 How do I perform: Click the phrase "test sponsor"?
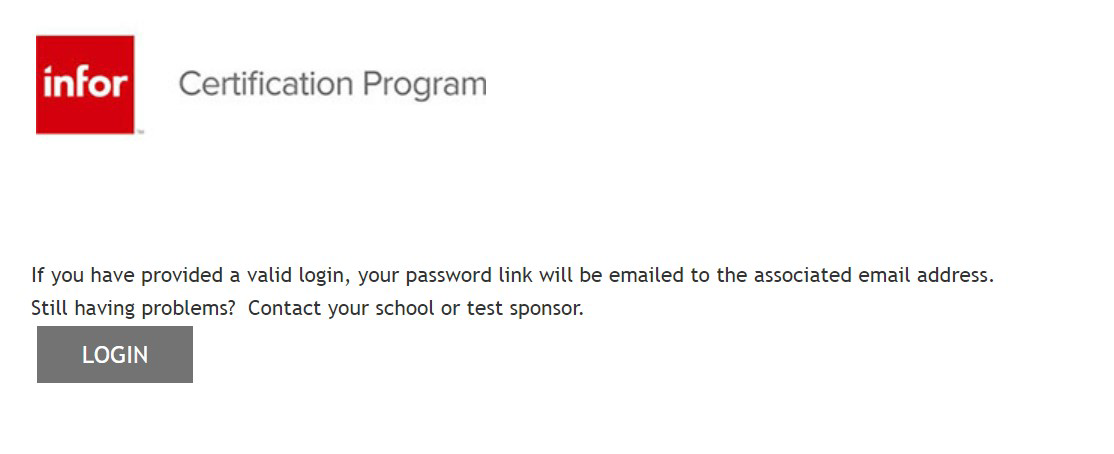coord(524,308)
